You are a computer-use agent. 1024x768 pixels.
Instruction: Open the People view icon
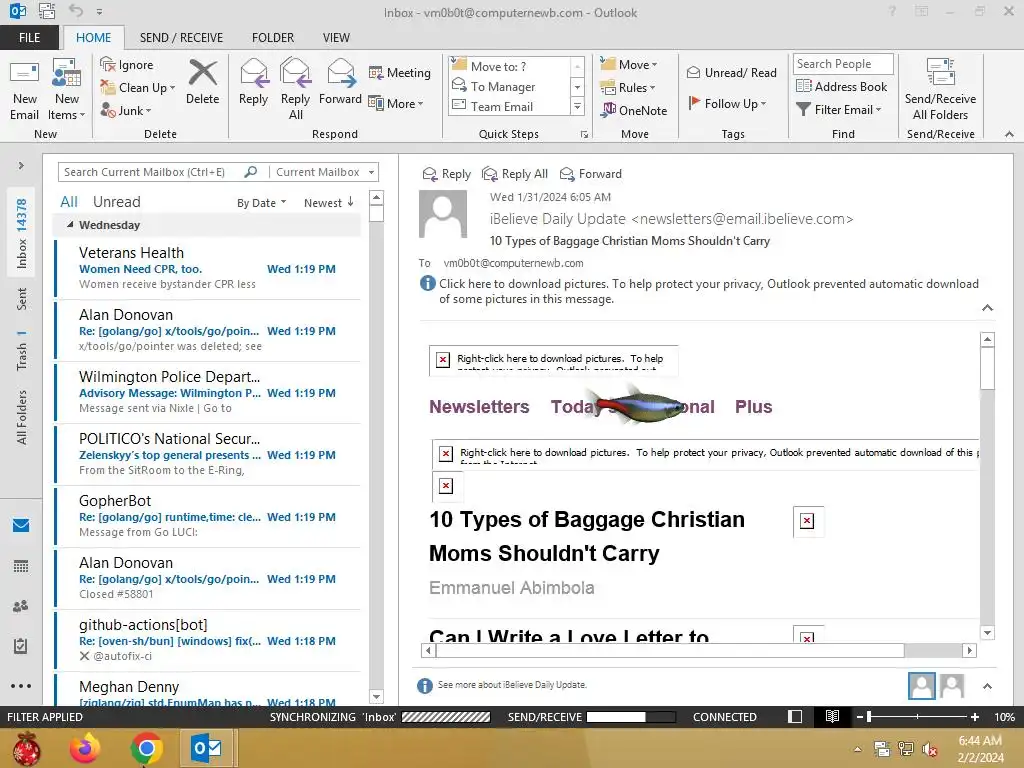click(x=21, y=606)
